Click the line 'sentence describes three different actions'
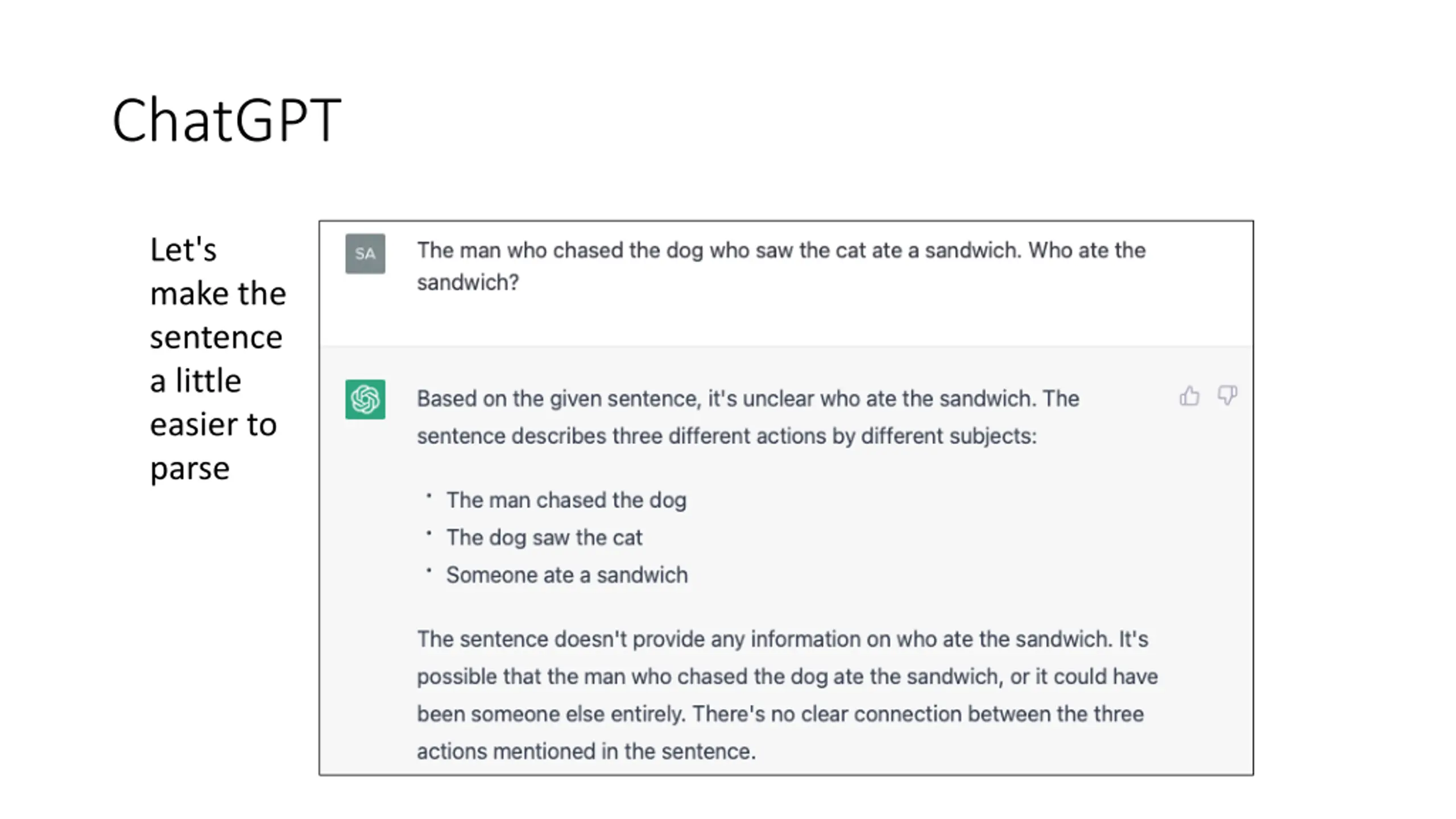This screenshot has width=1456, height=819. pyautogui.click(x=726, y=436)
